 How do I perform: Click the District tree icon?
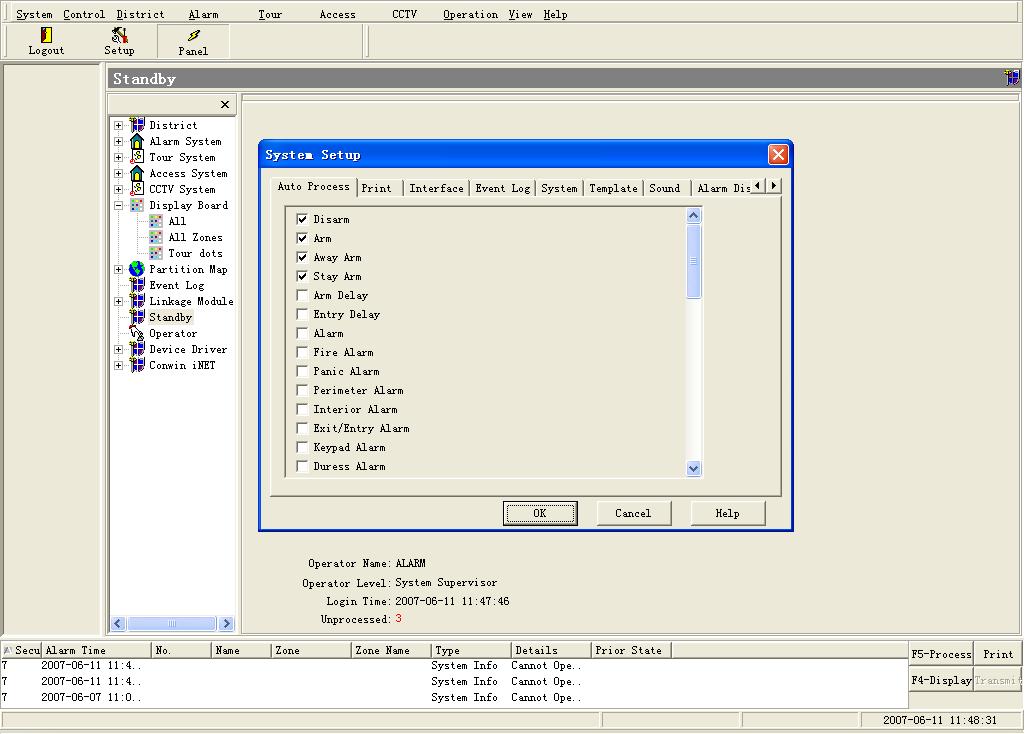137,124
